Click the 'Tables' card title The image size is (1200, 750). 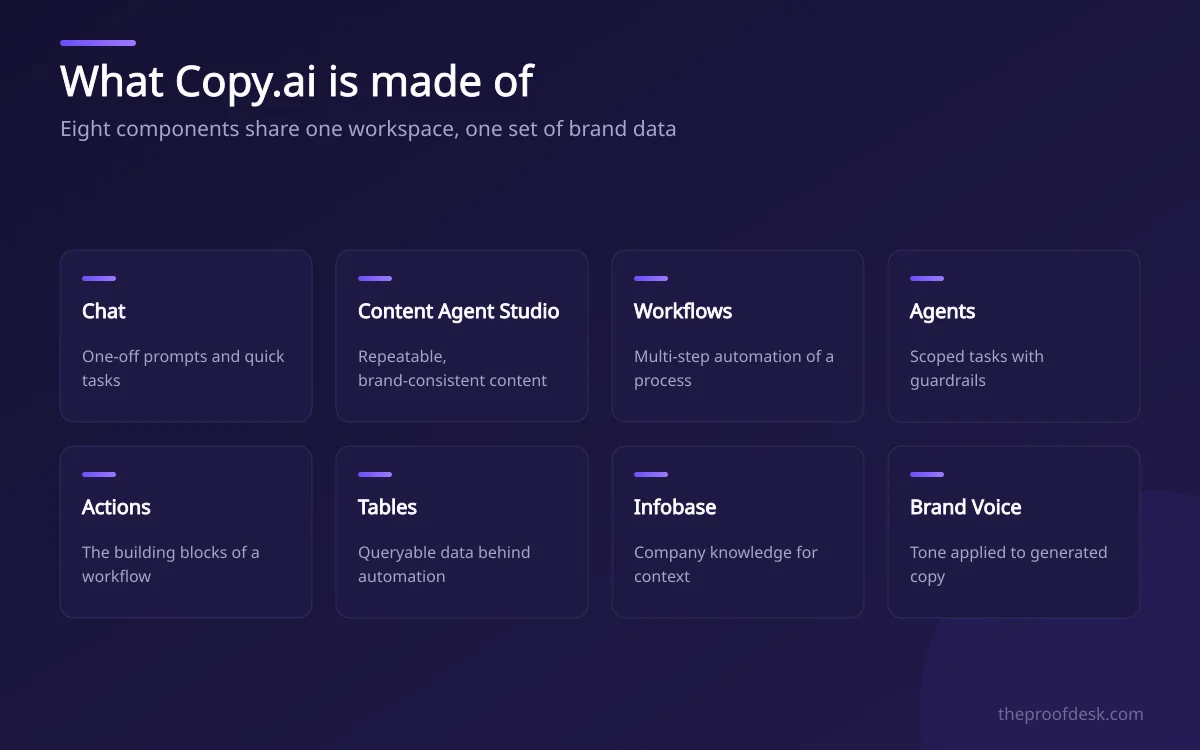[387, 507]
